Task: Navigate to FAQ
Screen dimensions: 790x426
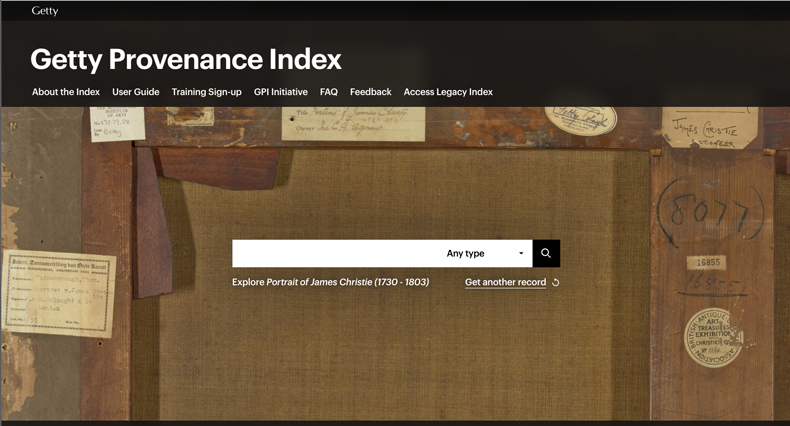Action: (329, 92)
